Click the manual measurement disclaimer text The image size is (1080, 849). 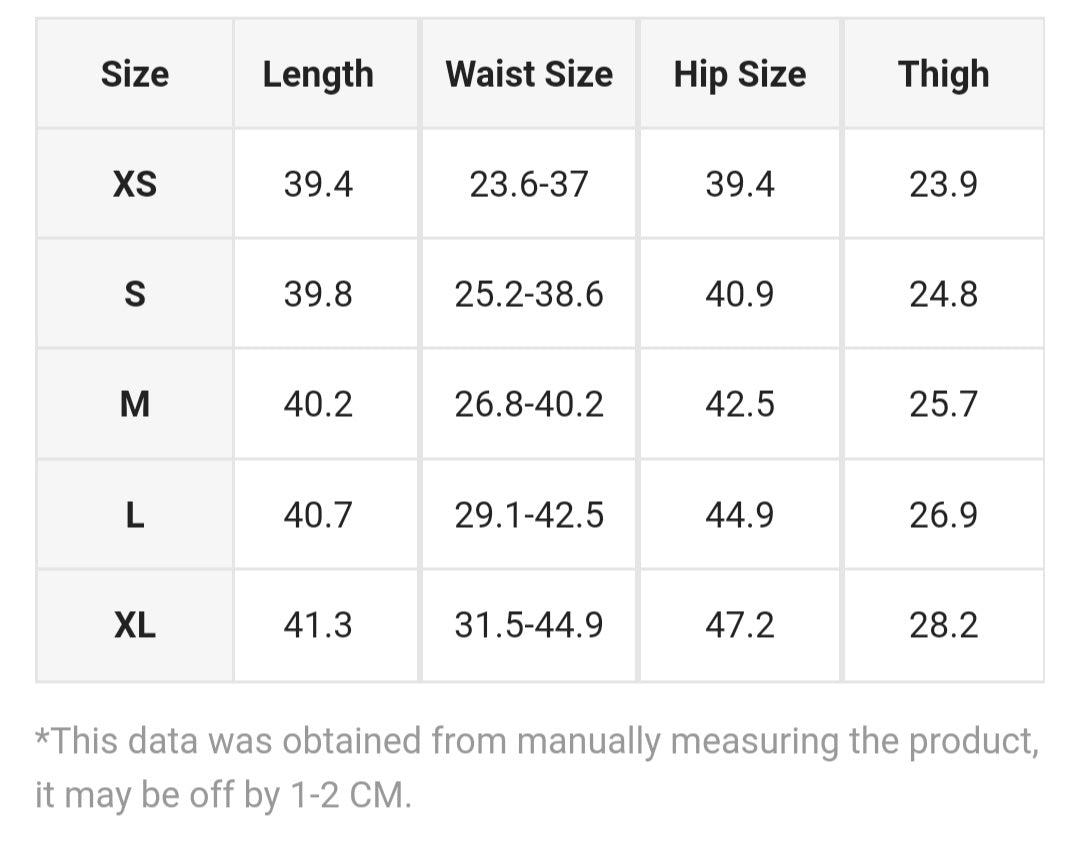[x=537, y=768]
